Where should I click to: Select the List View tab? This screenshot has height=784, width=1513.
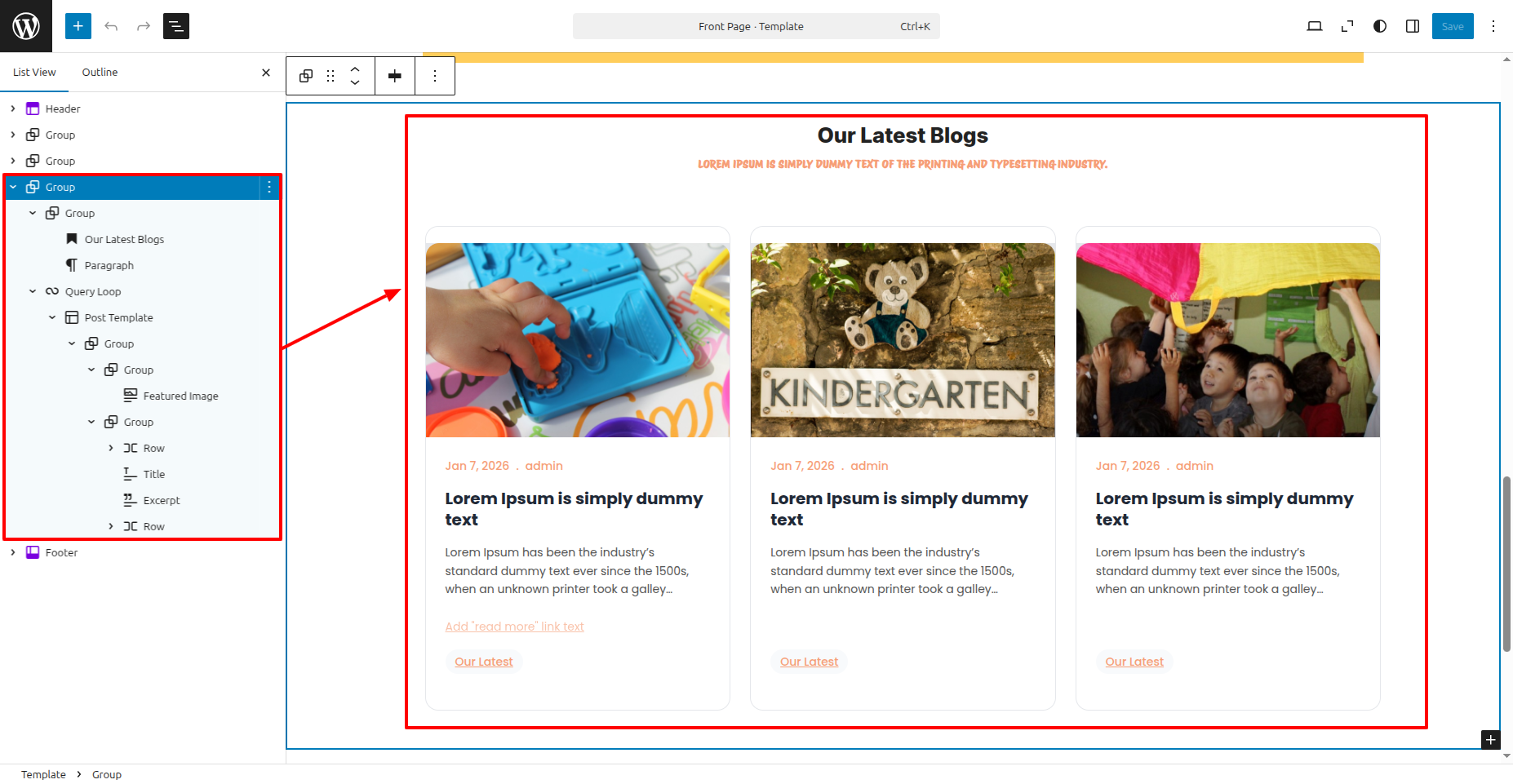(34, 72)
